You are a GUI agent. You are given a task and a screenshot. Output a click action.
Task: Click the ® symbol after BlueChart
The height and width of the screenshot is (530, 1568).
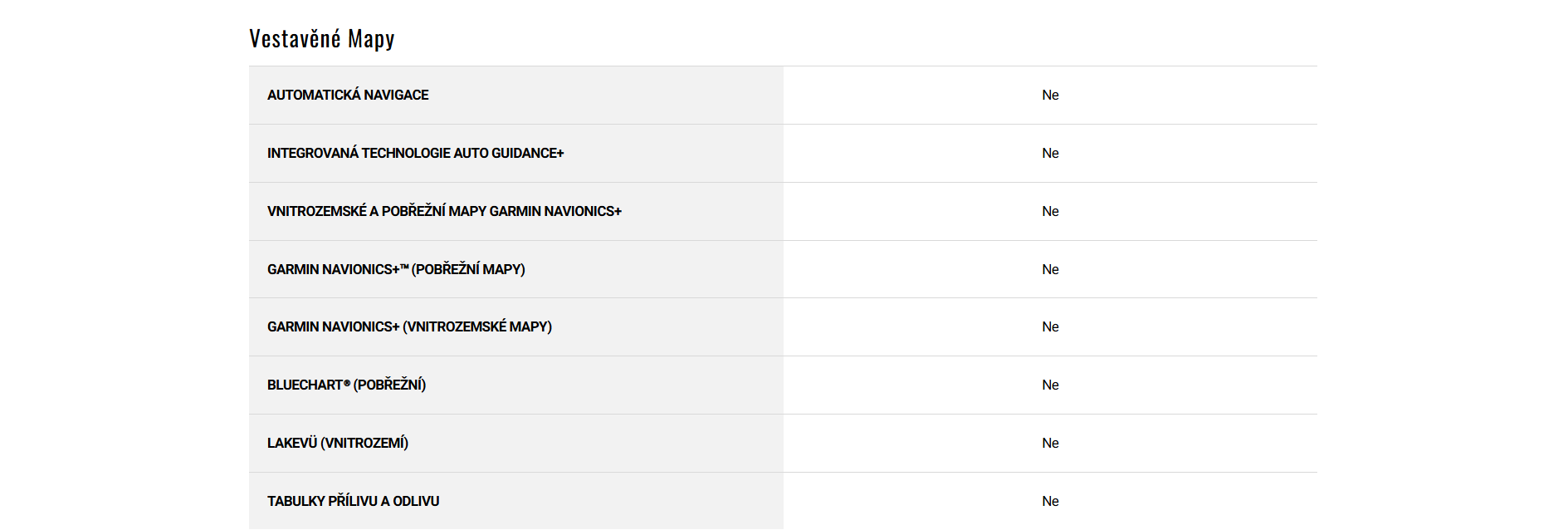click(347, 383)
